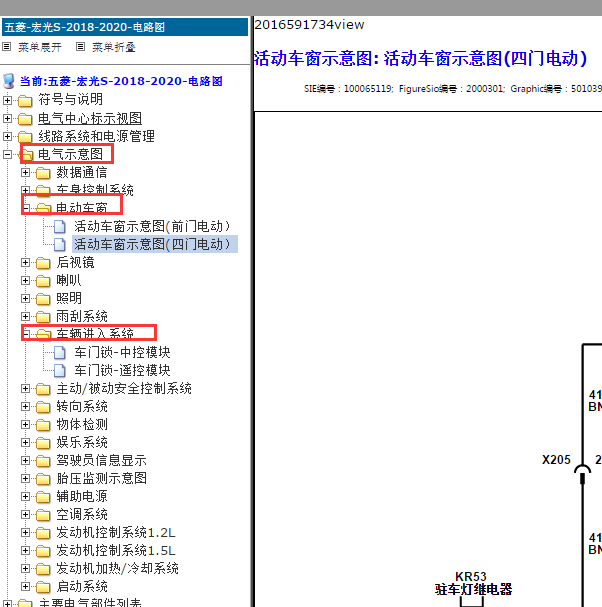The image size is (602, 607).
Task: Click the 2016591734view text
Action: coord(309,25)
